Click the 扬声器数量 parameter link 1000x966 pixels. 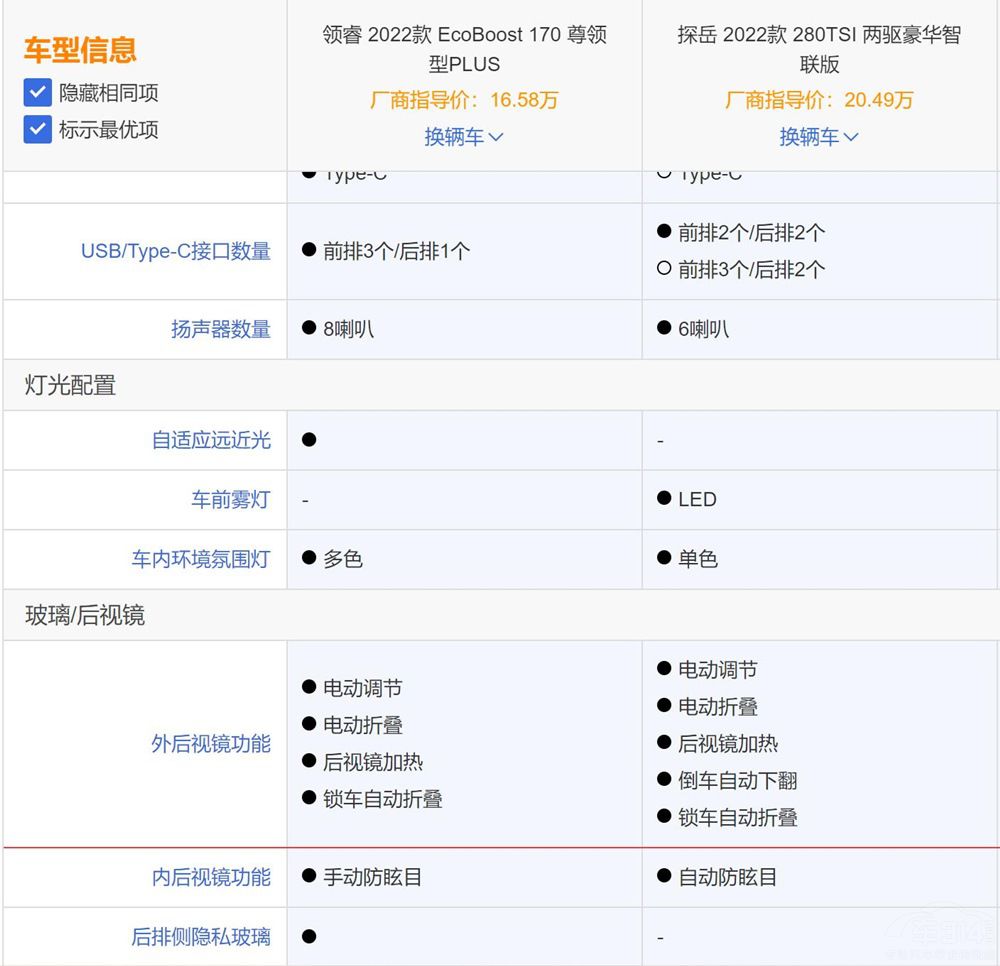[220, 329]
